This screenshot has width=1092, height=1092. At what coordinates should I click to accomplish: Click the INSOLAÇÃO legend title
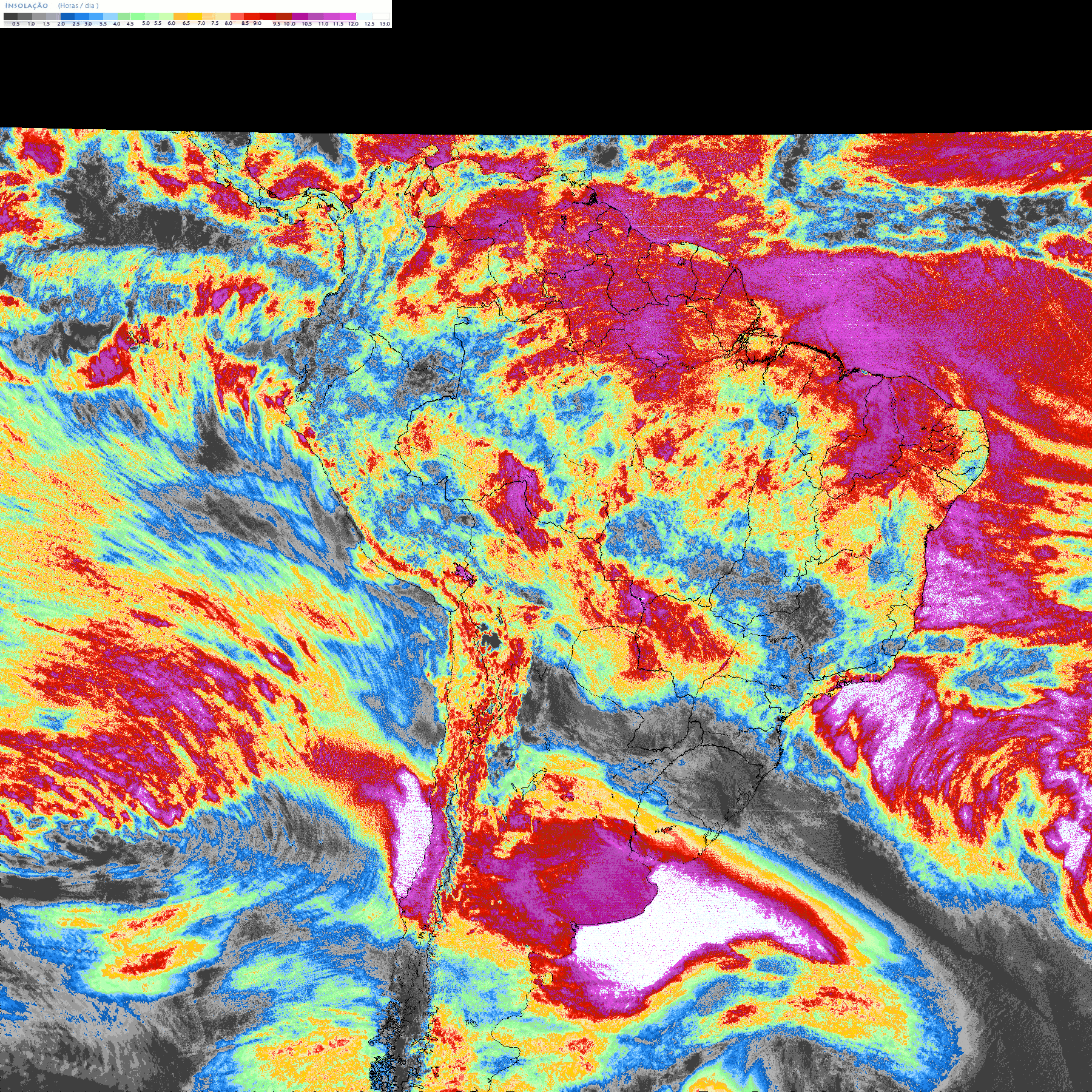[x=27, y=5]
